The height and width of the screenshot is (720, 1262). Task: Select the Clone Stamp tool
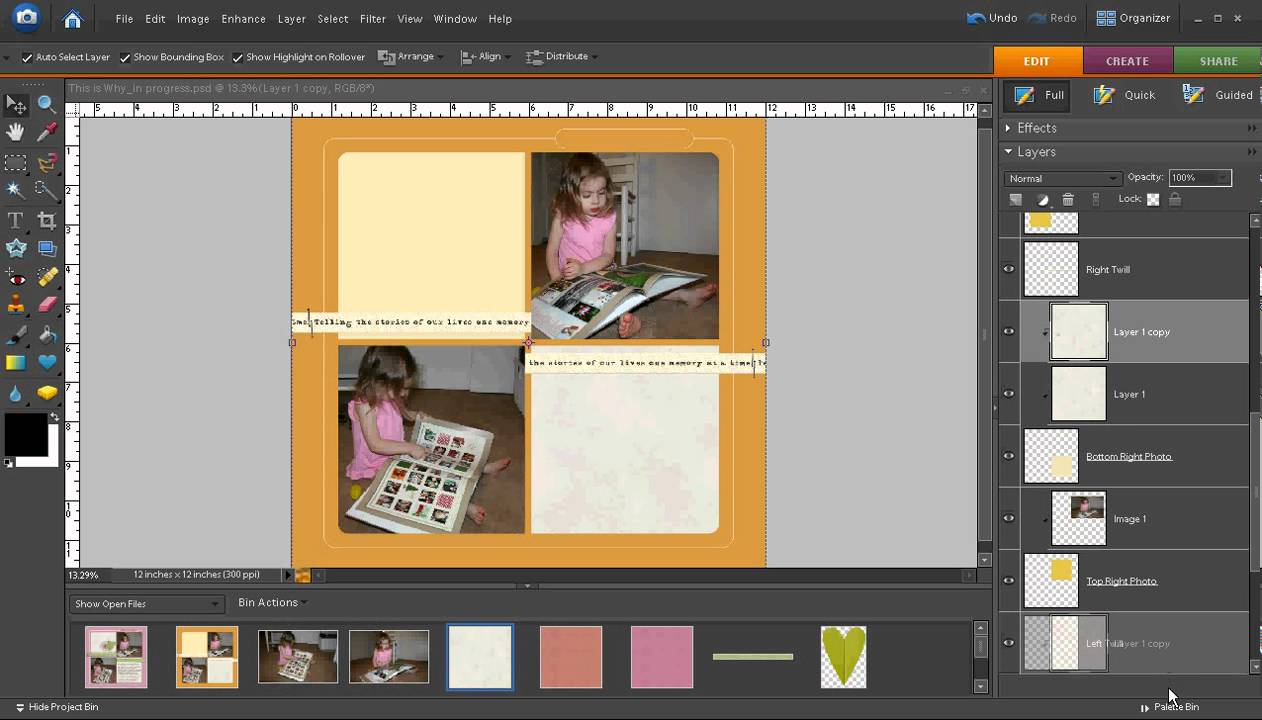tap(16, 305)
